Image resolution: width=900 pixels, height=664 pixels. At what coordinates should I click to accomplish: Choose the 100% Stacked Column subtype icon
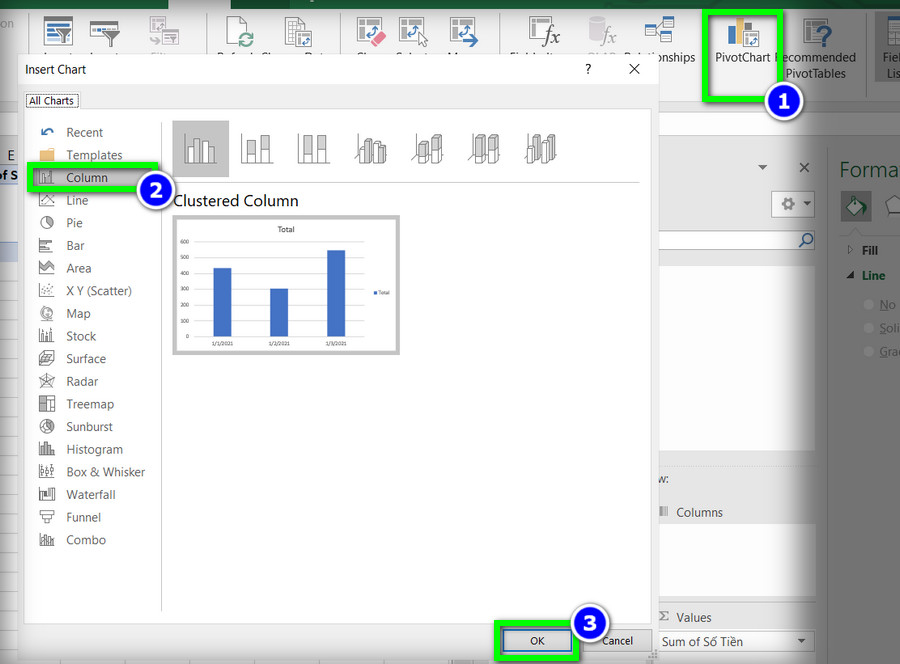pyautogui.click(x=313, y=149)
